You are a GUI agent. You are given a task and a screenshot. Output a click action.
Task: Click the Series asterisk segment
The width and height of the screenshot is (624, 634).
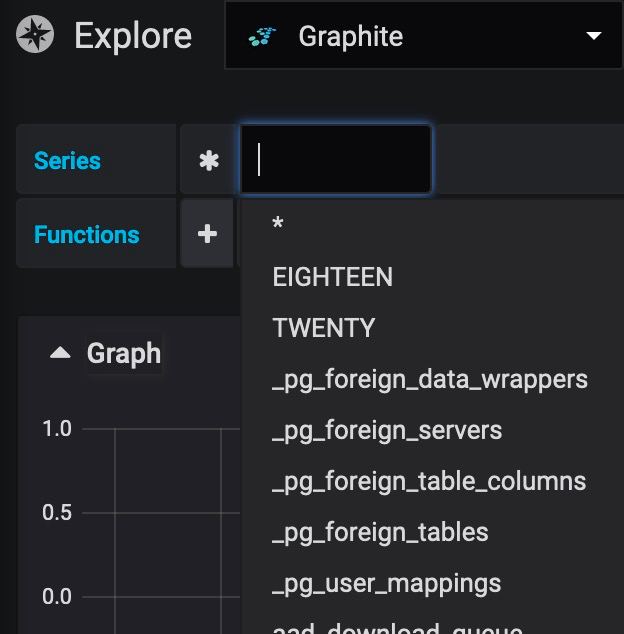[x=209, y=161]
